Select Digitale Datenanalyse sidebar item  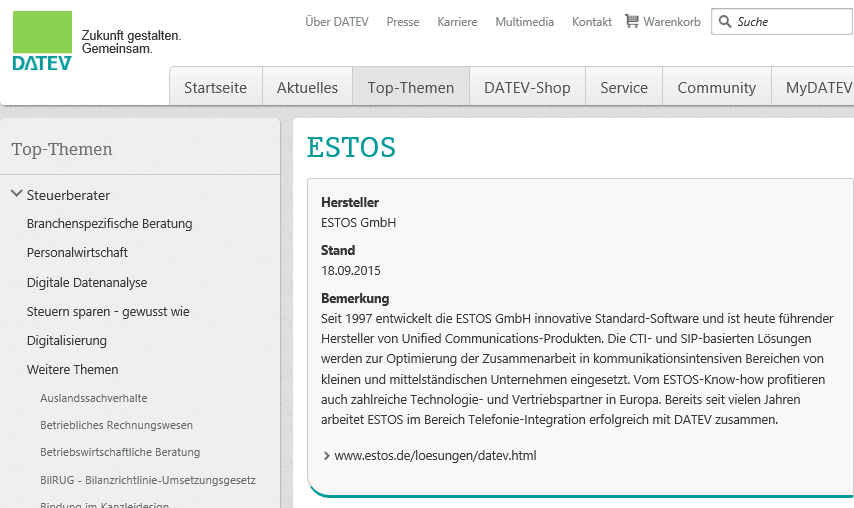87,283
